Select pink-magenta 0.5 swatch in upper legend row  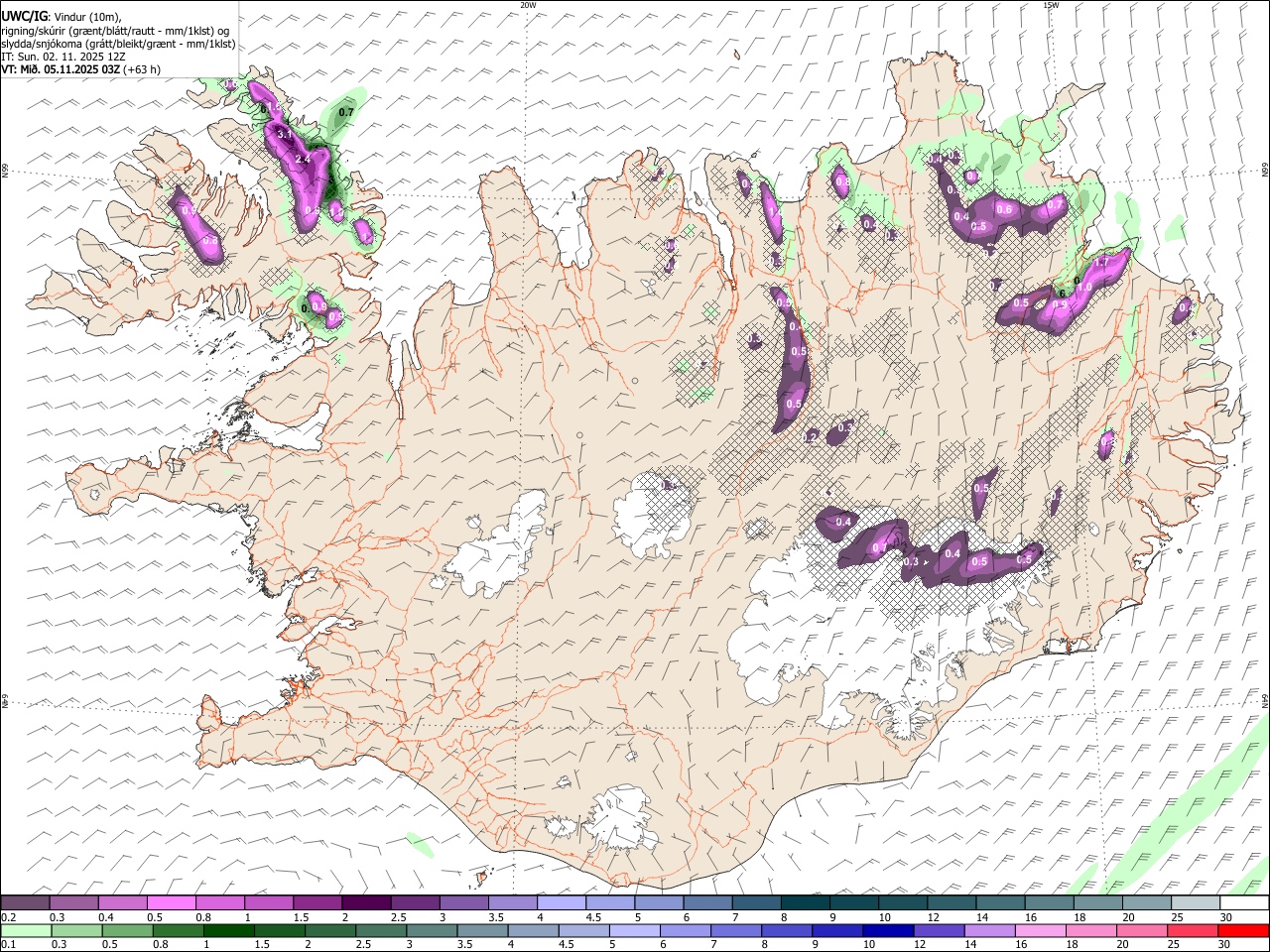(171, 902)
